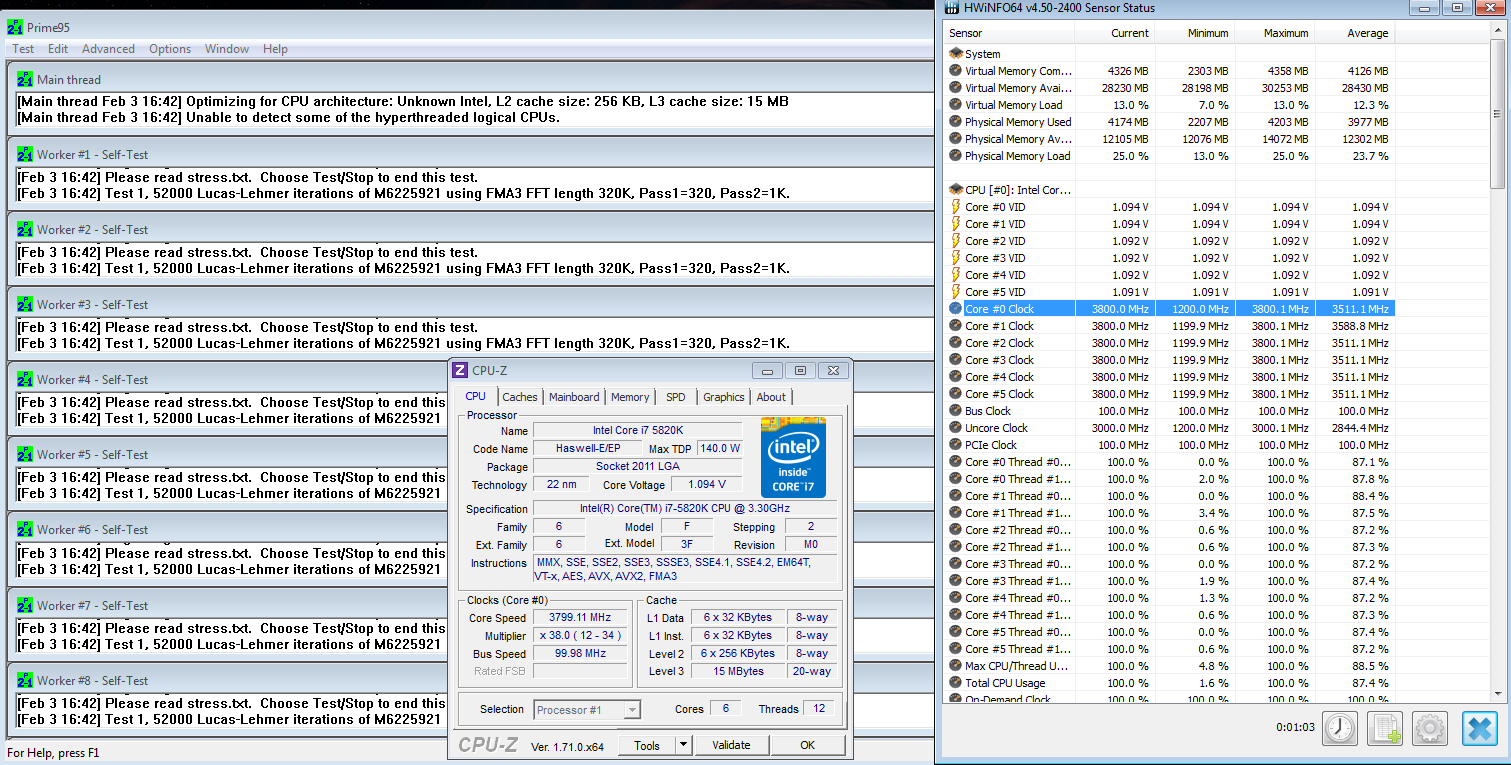Click the Worker #1 window icon in Prime95
The height and width of the screenshot is (765, 1511).
25,154
